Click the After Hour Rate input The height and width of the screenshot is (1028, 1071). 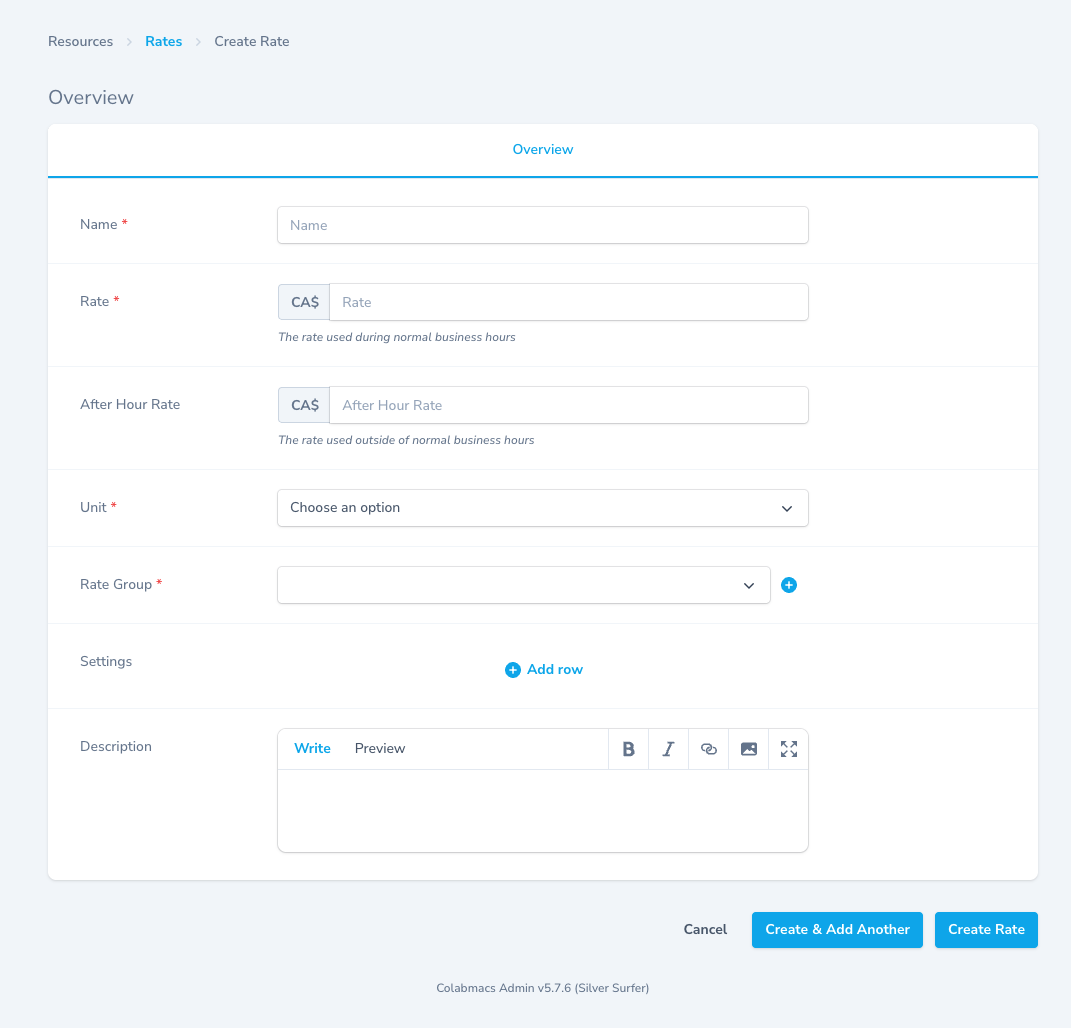click(569, 405)
